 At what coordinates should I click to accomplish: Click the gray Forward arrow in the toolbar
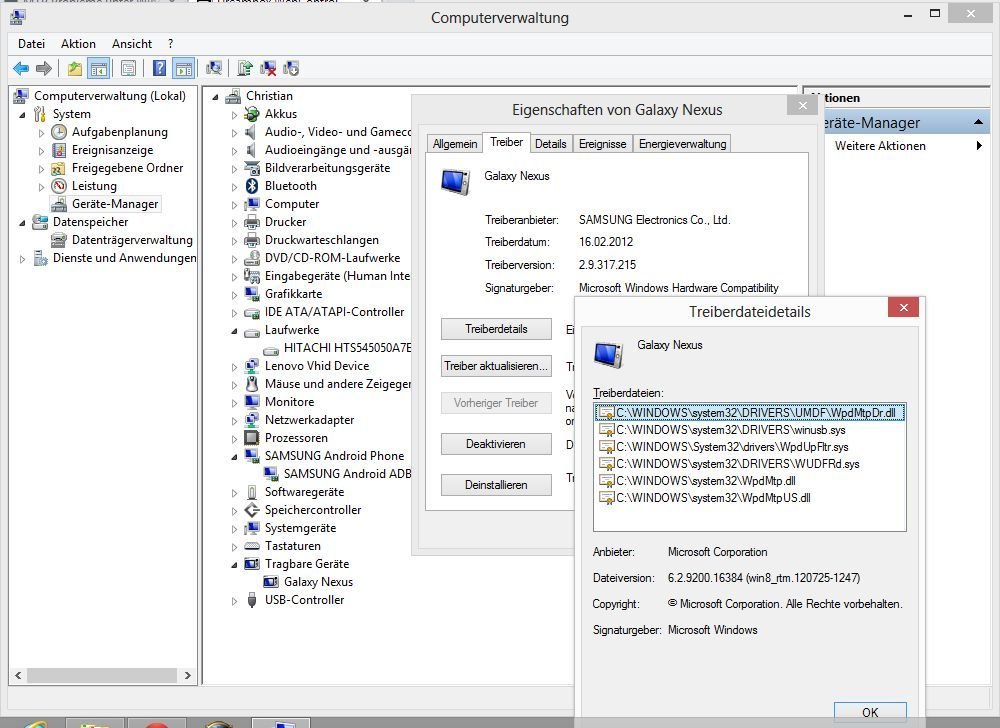click(x=43, y=68)
